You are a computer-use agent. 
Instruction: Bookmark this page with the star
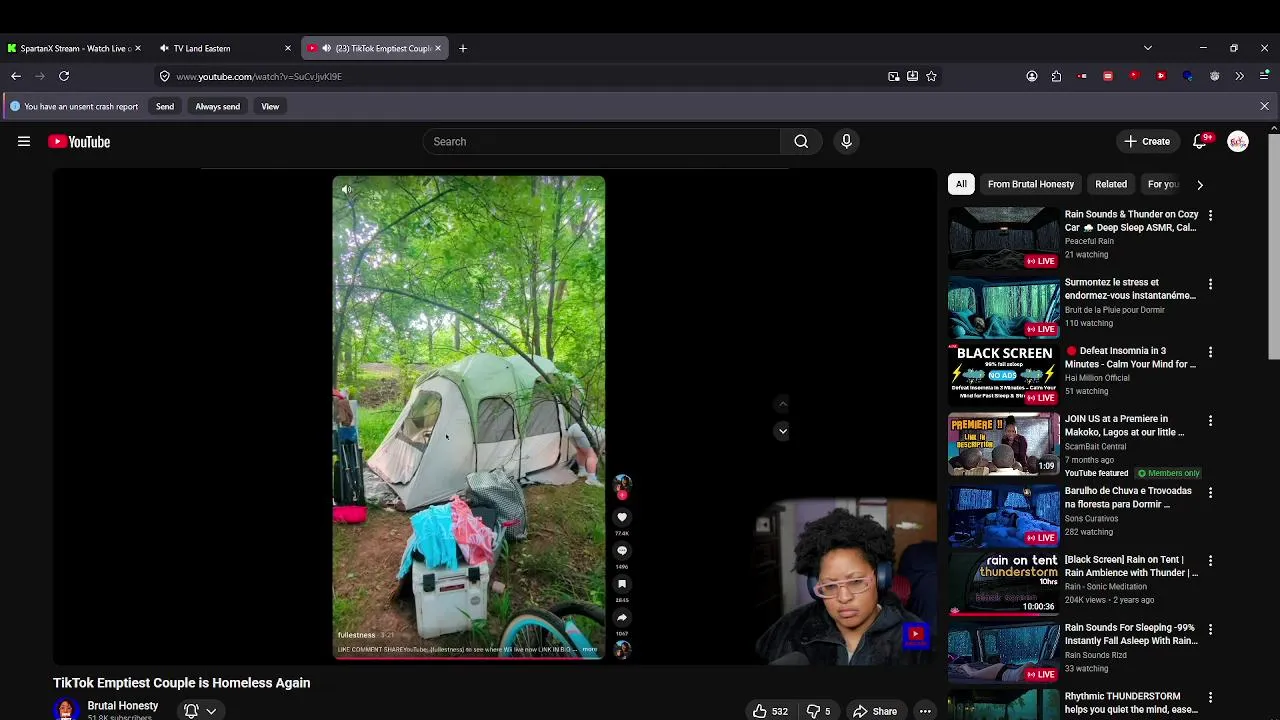[x=931, y=76]
